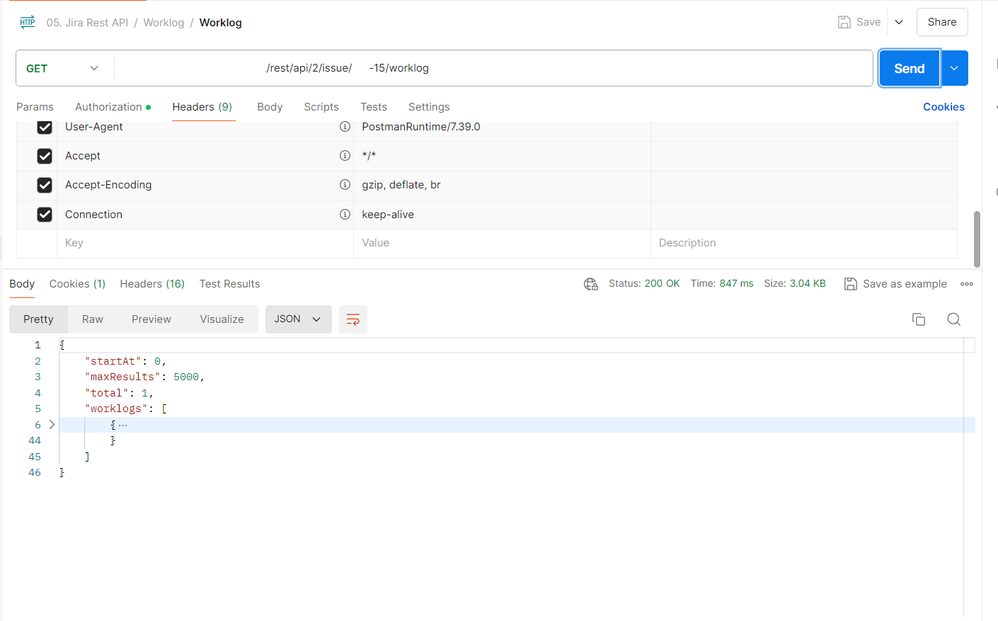Open more response actions via three-dot icon
This screenshot has height=621, width=998.
point(966,284)
